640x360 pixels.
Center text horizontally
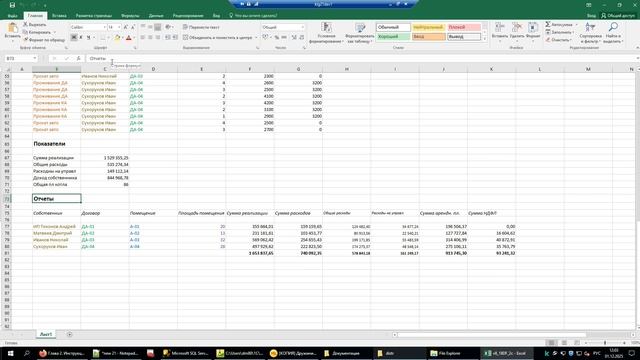coord(150,38)
